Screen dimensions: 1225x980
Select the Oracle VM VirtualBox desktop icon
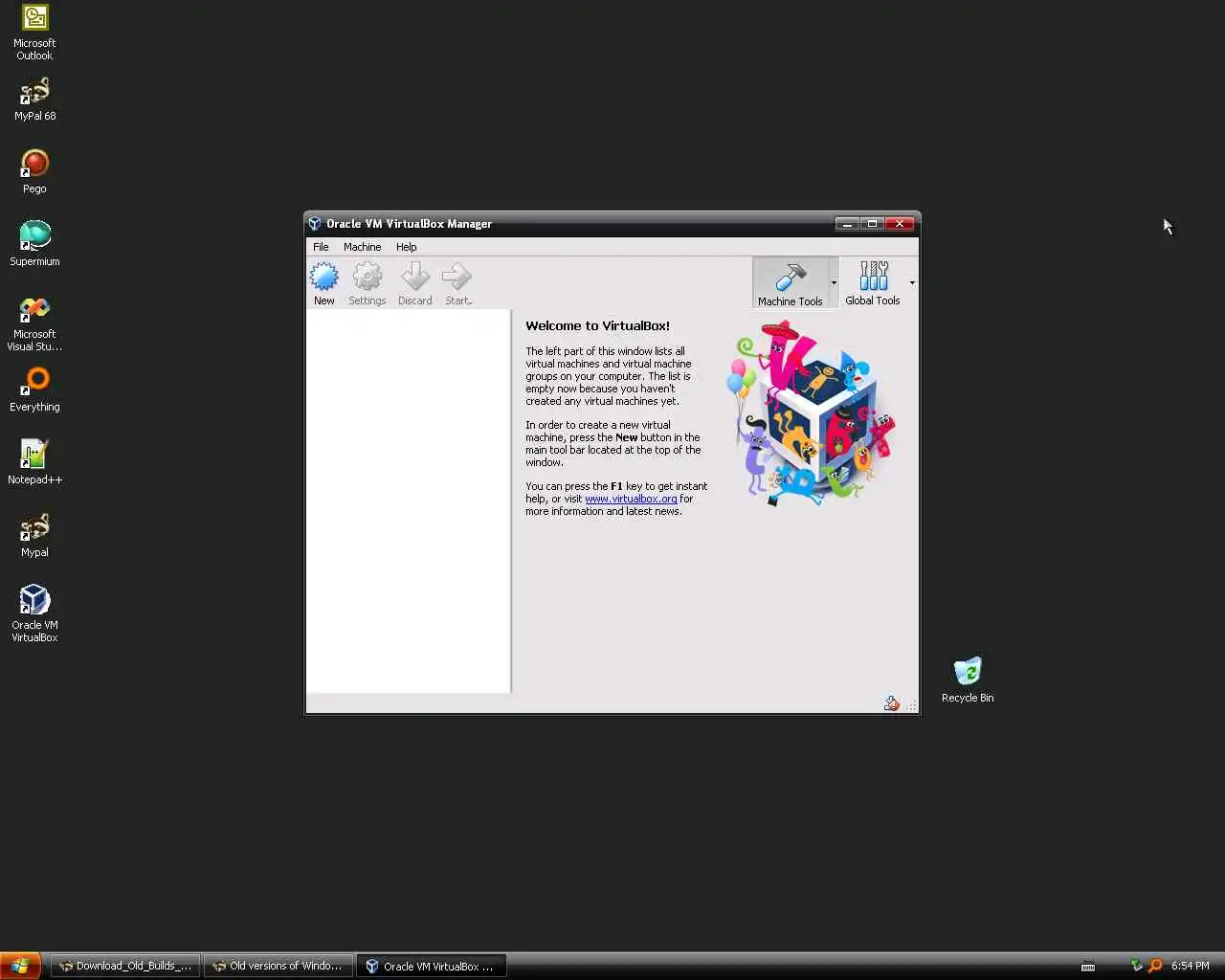[x=34, y=613]
